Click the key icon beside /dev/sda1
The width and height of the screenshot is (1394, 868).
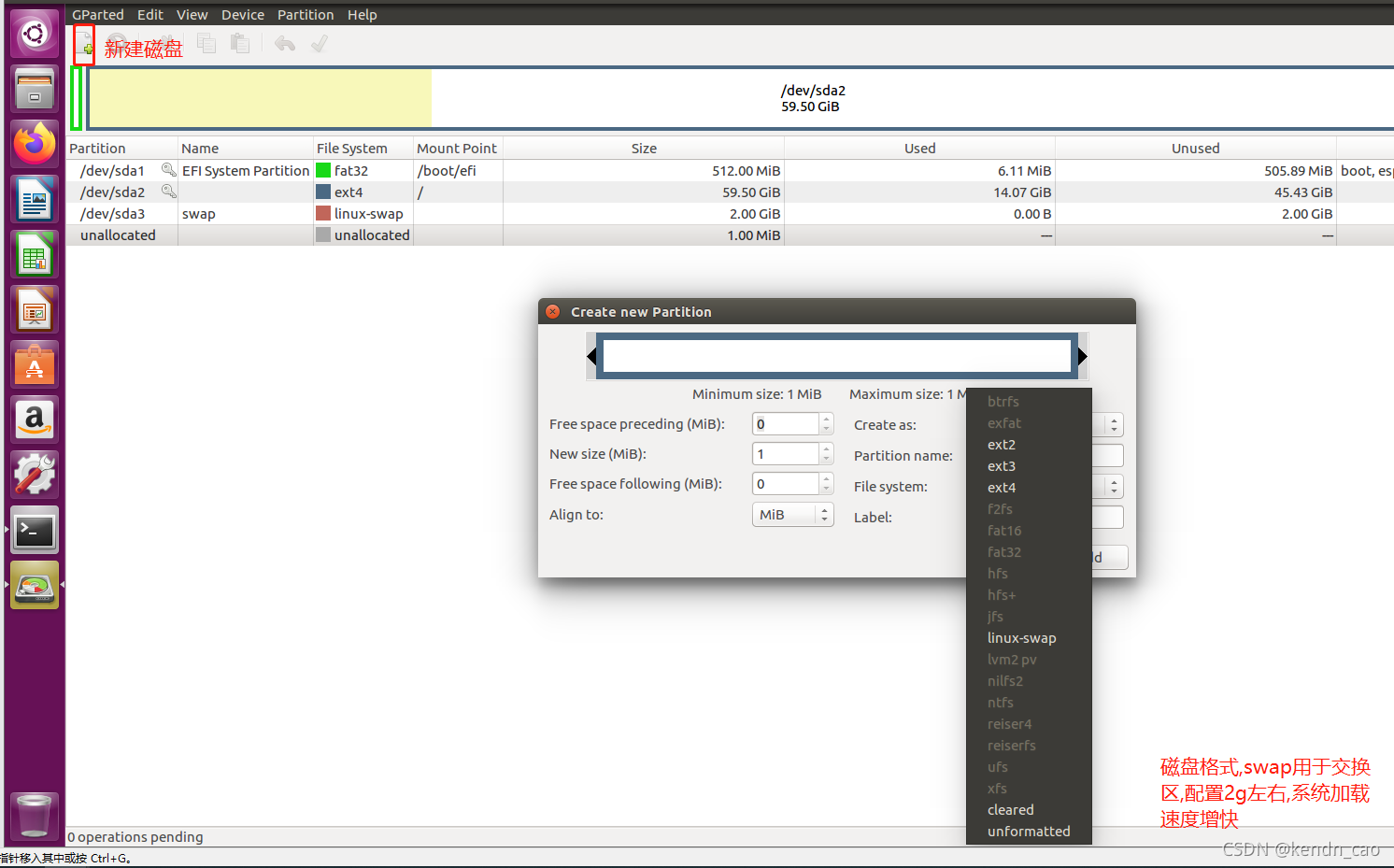(x=168, y=170)
